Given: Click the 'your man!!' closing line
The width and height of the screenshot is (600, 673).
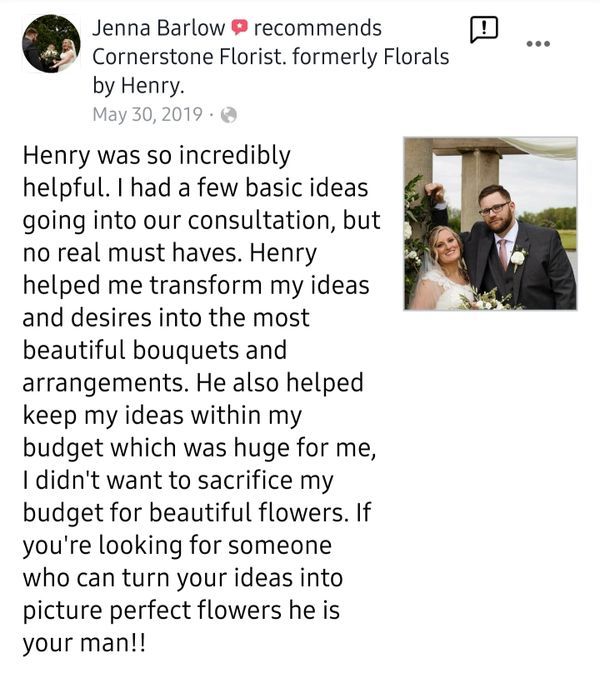Looking at the screenshot, I should [83, 643].
